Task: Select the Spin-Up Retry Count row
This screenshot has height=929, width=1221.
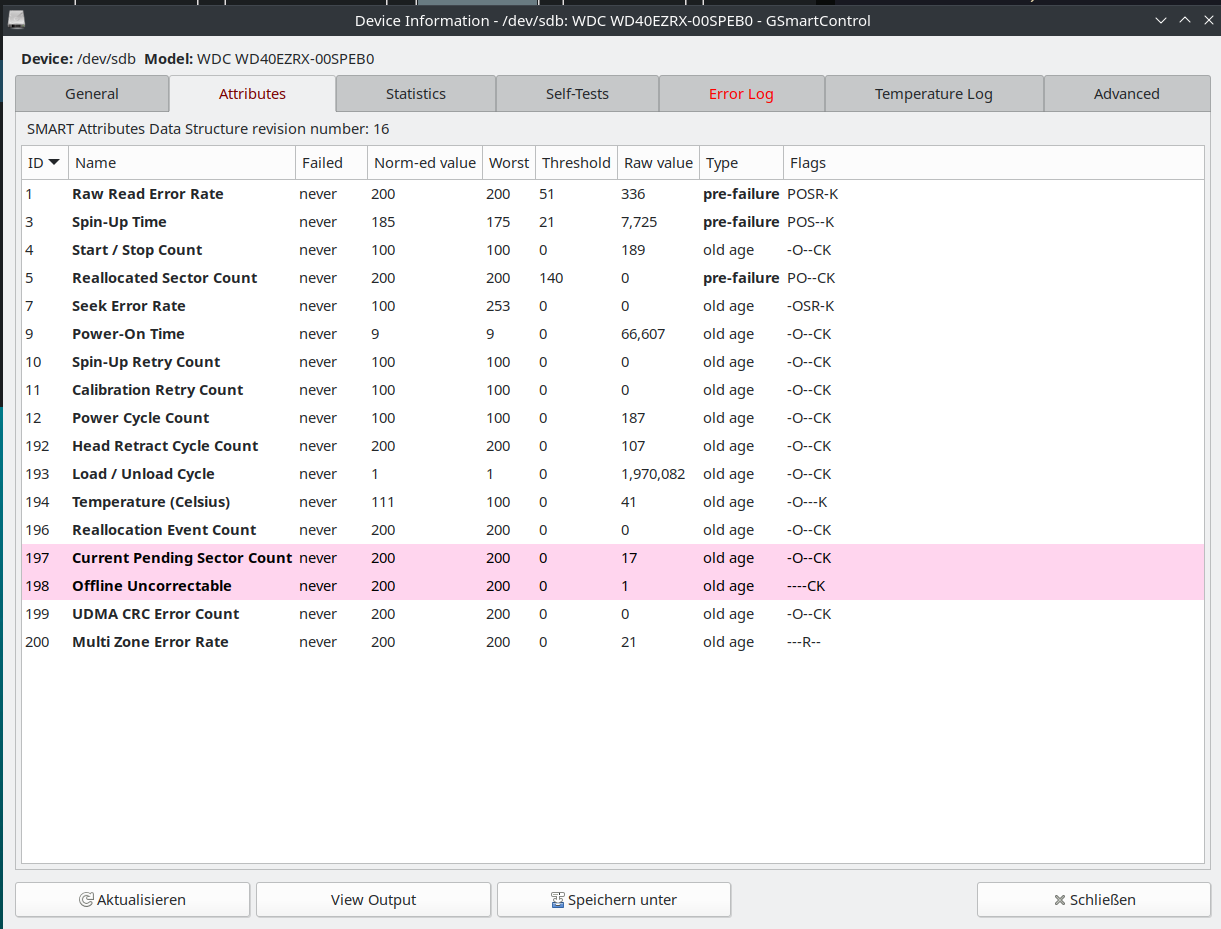Action: 612,362
